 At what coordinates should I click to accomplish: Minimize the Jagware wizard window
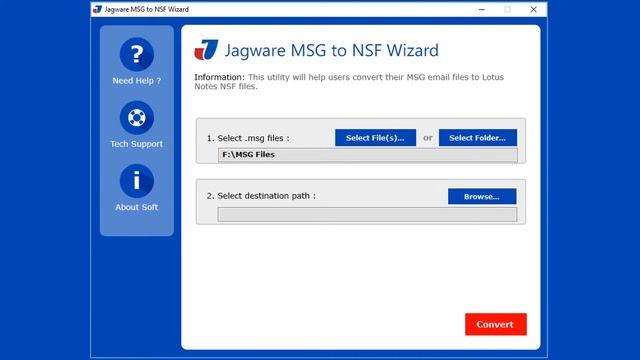[x=482, y=9]
